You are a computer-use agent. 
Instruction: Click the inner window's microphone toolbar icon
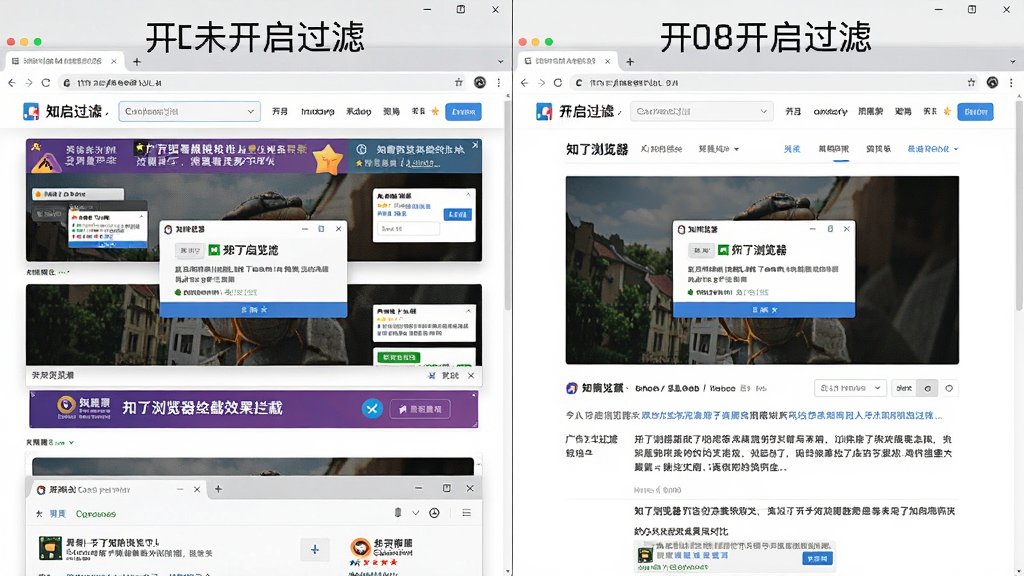pyautogui.click(x=398, y=513)
